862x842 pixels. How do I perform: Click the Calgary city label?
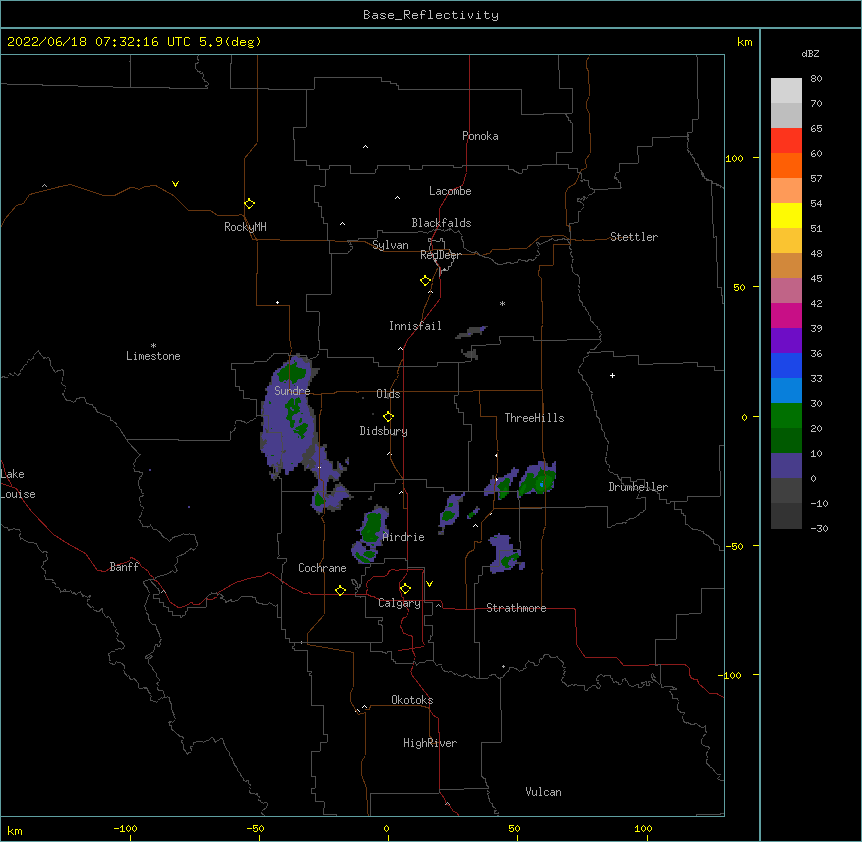coord(399,603)
